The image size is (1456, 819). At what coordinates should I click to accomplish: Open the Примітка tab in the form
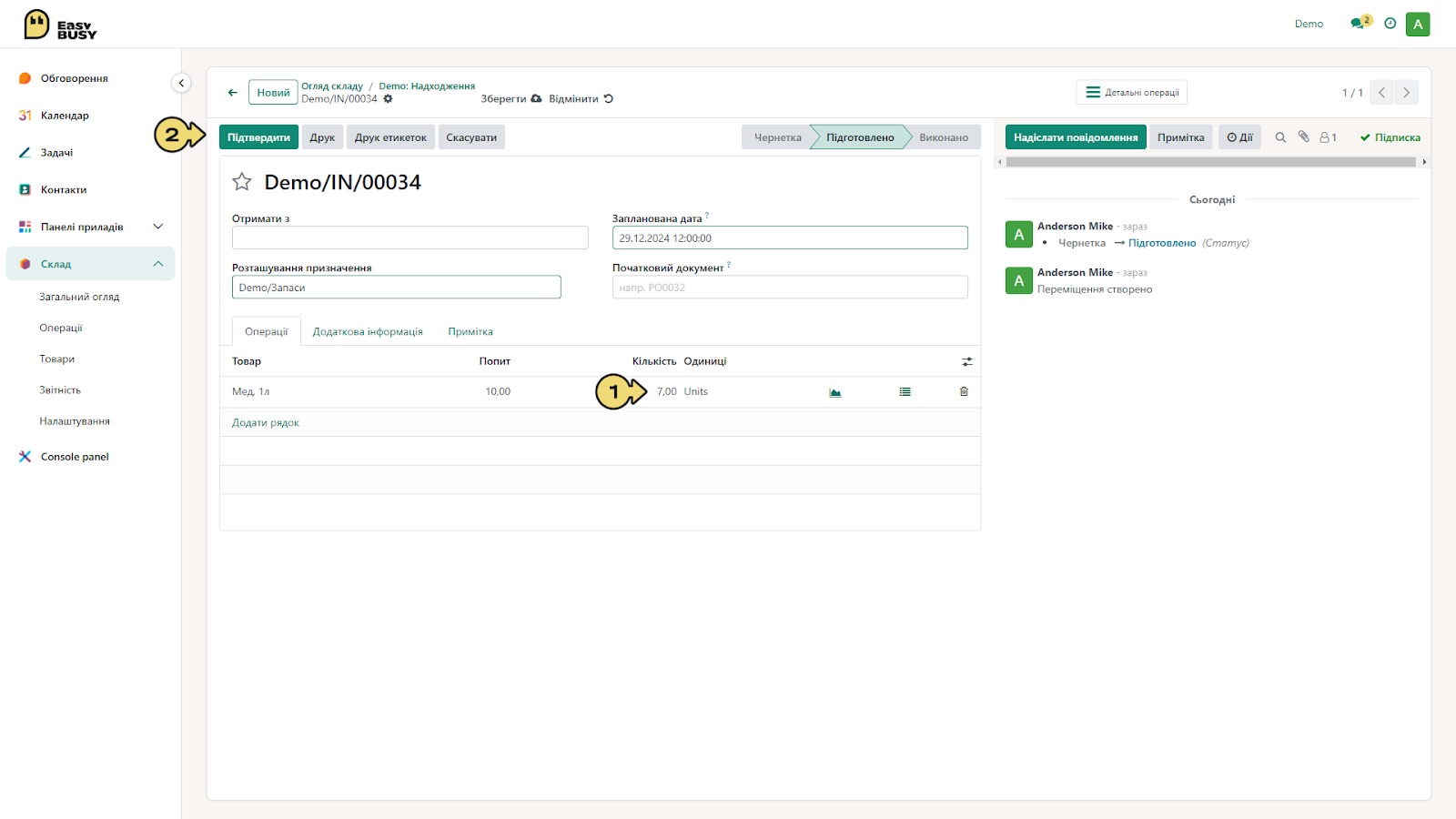click(x=470, y=332)
